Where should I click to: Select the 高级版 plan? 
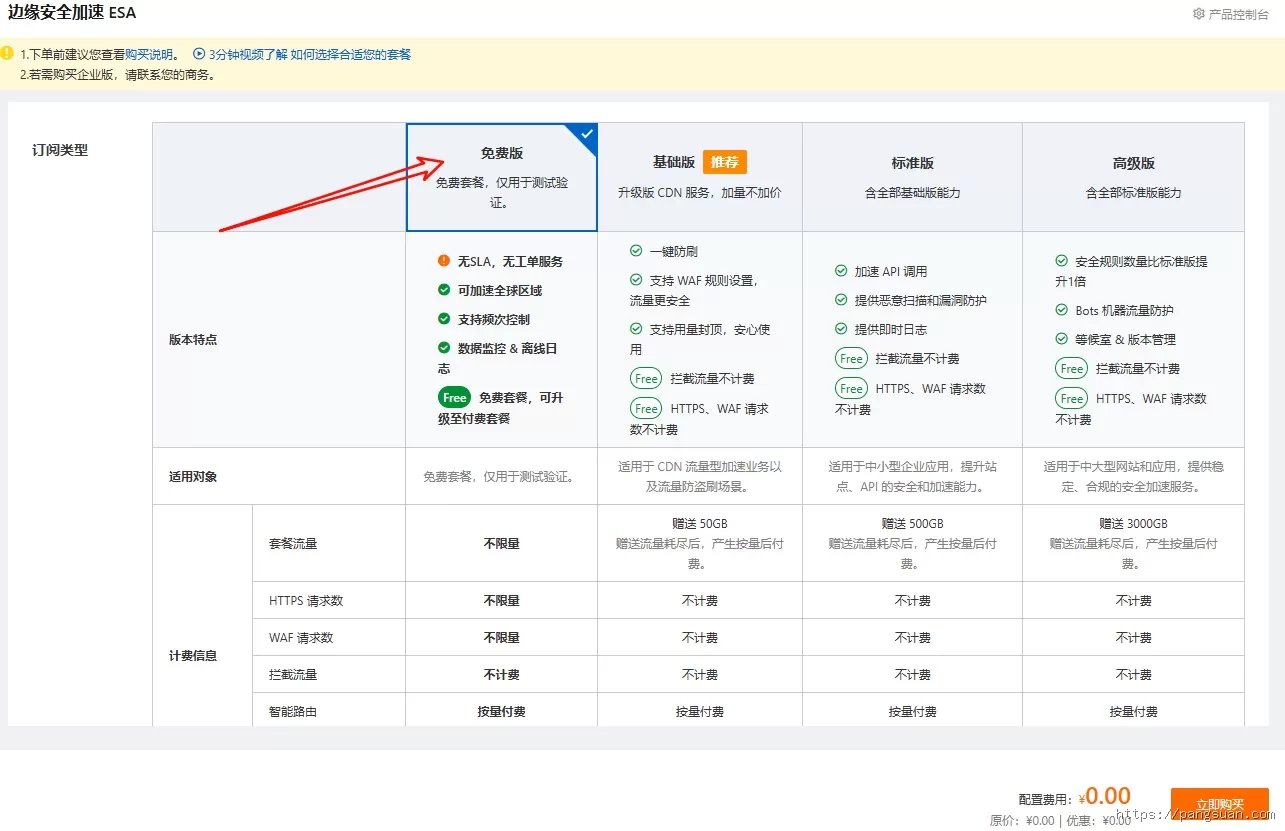[1133, 177]
